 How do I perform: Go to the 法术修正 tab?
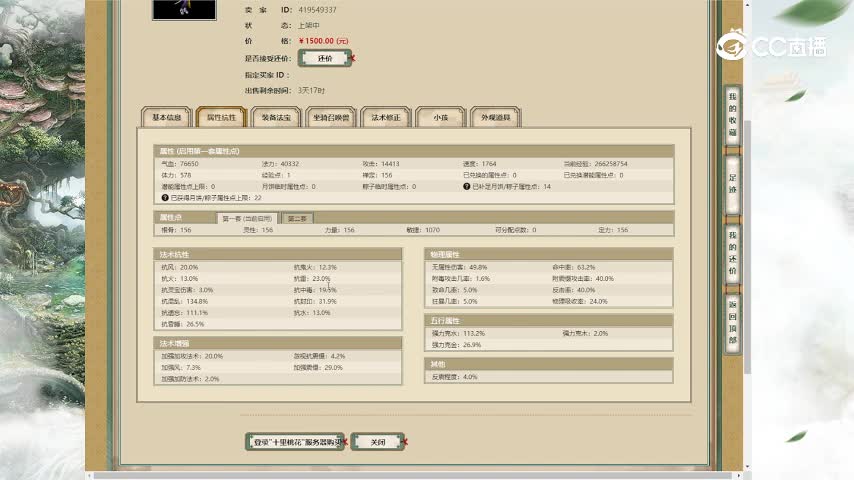(386, 118)
